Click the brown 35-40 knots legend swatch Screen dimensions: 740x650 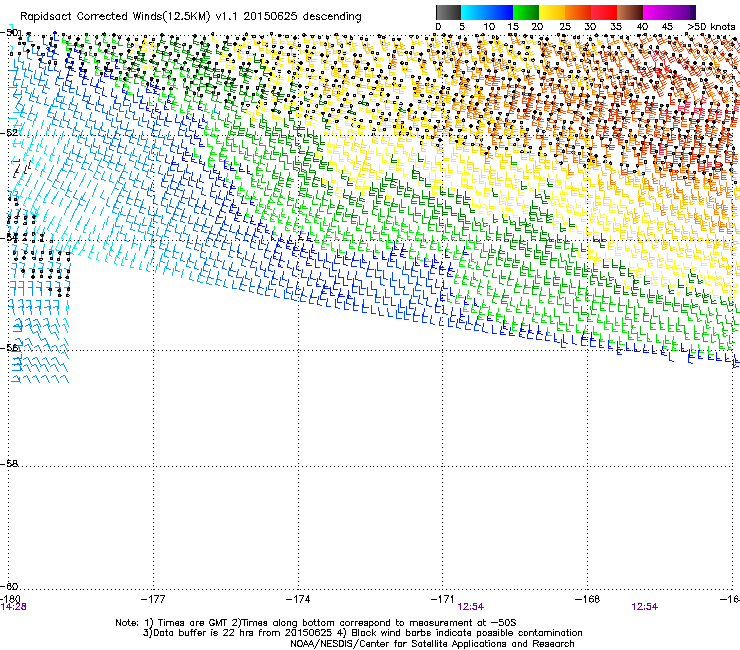pos(630,12)
